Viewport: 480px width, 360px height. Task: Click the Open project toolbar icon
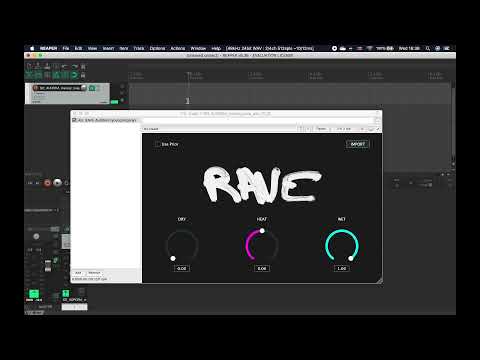tap(38, 66)
